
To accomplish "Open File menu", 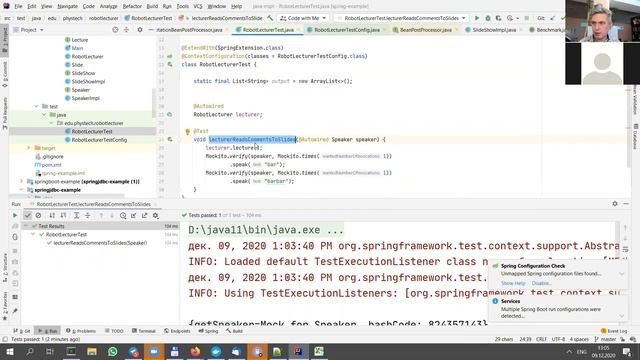I will (18, 6).
